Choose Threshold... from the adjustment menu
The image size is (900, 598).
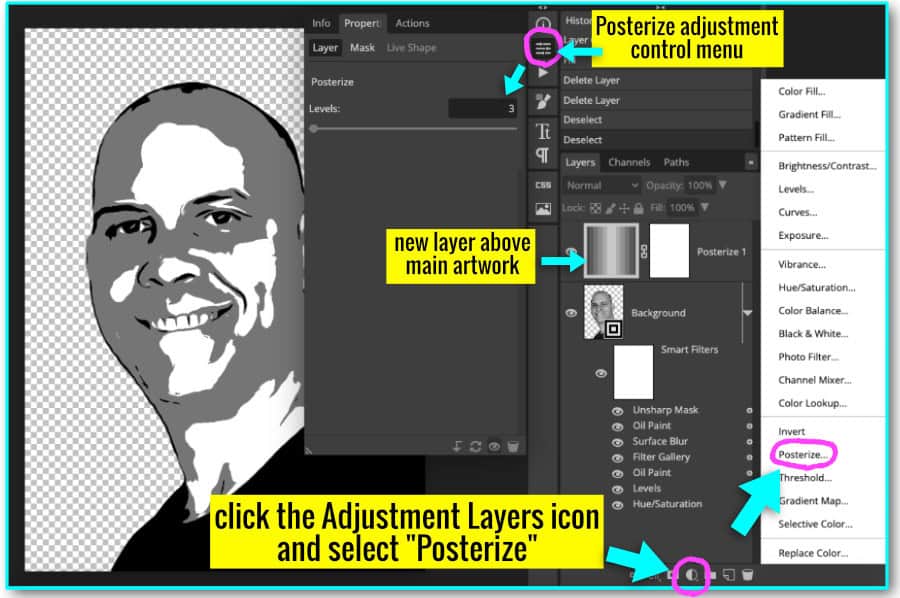tap(805, 477)
